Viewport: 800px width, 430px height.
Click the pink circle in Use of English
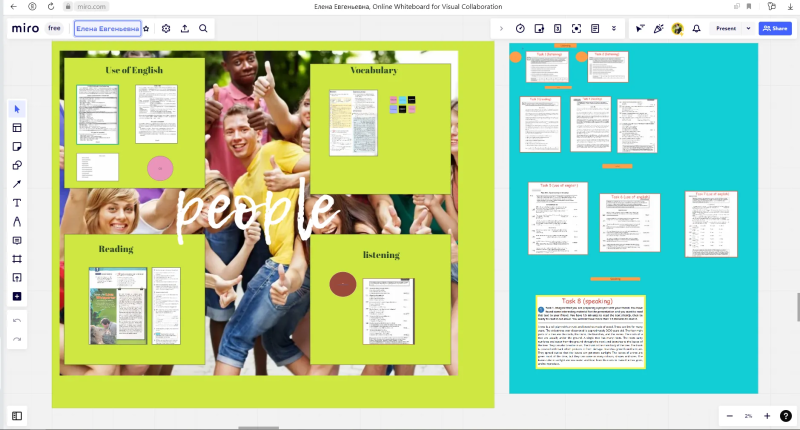(160, 168)
